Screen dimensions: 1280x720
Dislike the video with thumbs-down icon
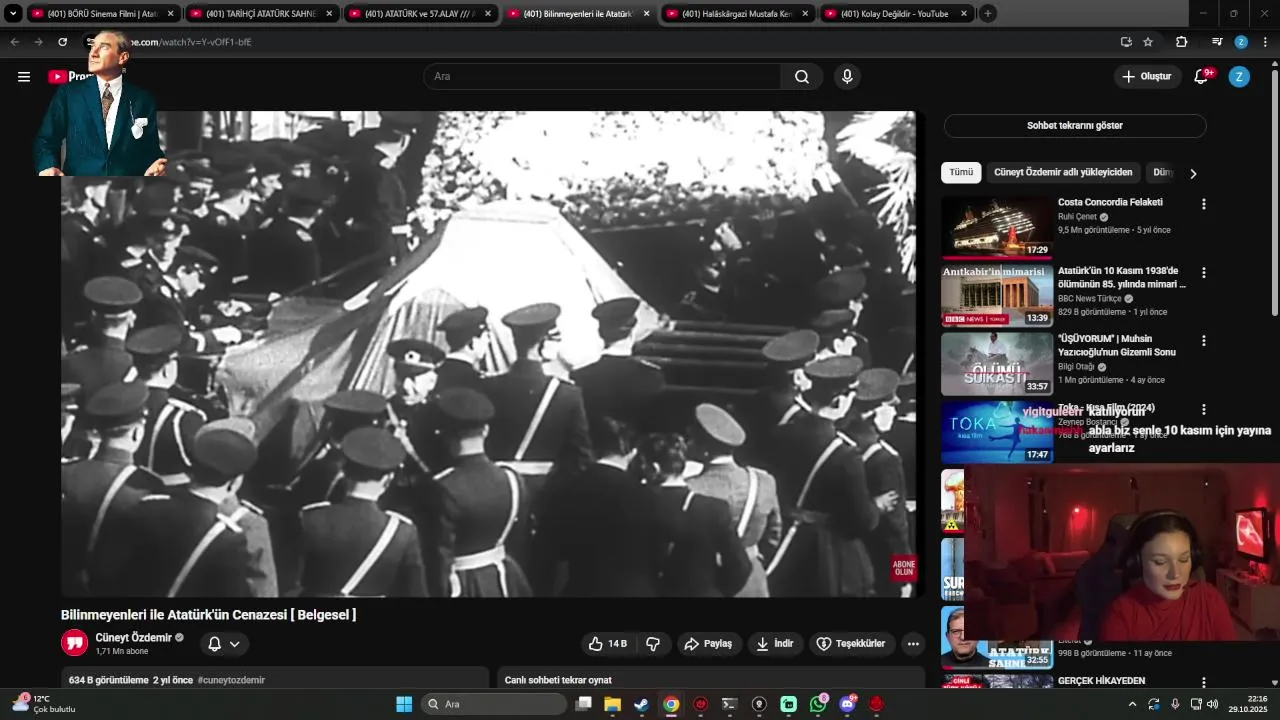coord(653,644)
